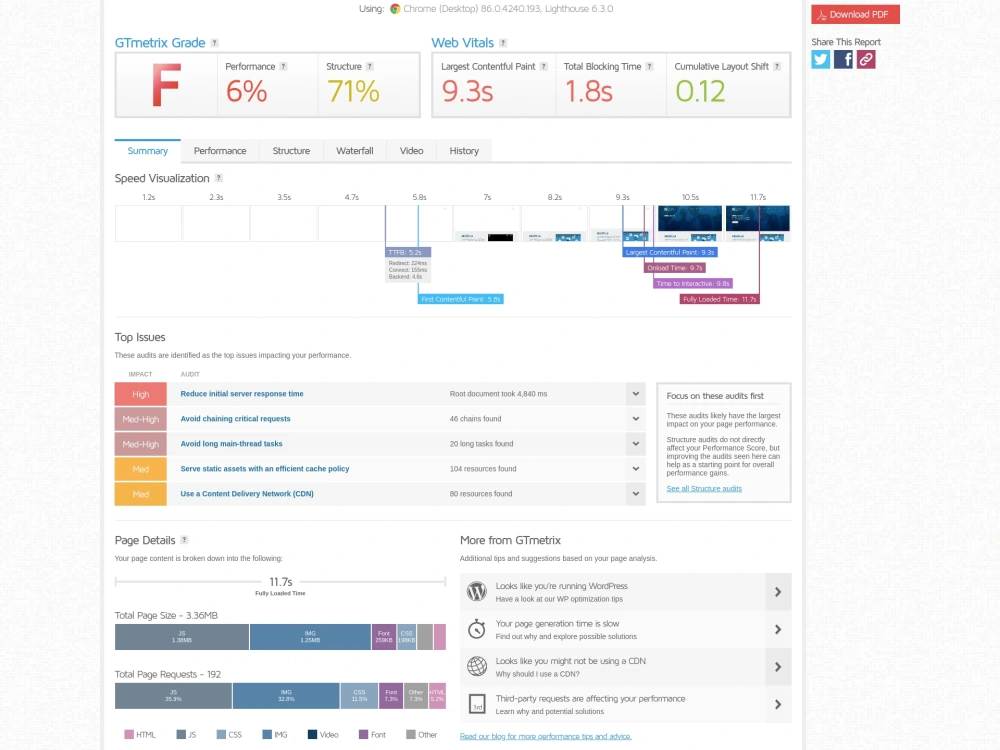Click the Chrome browser icon
Viewport: 1000px width, 750px height.
(x=395, y=9)
